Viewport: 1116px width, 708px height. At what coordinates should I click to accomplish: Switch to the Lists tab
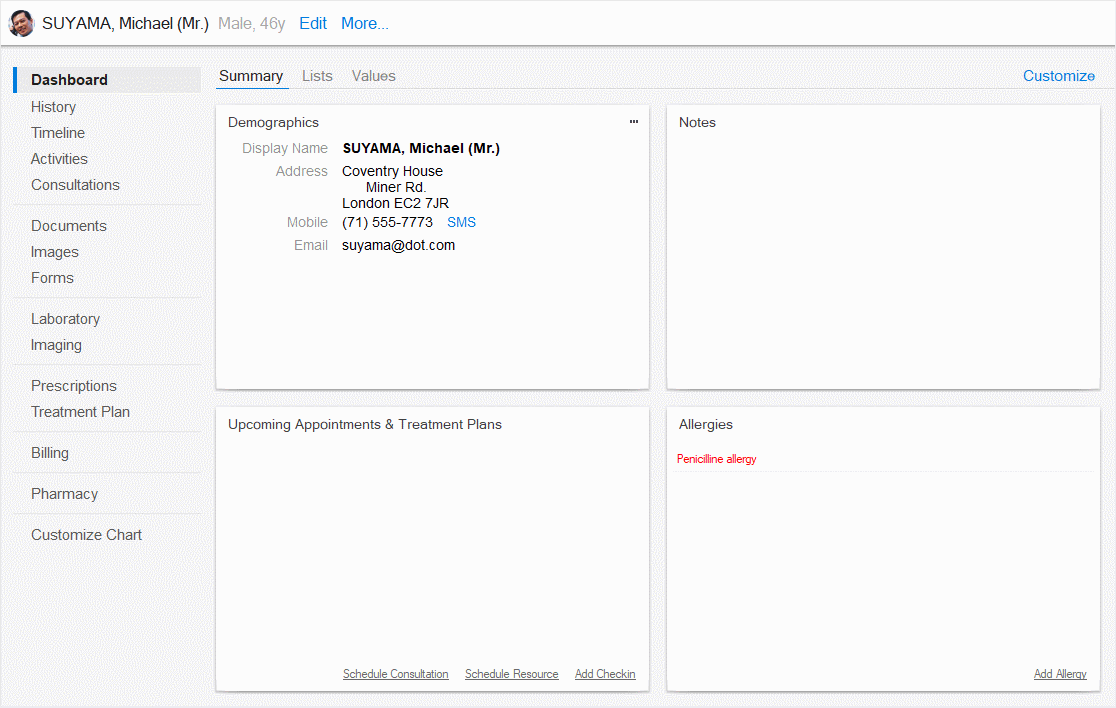coord(317,76)
